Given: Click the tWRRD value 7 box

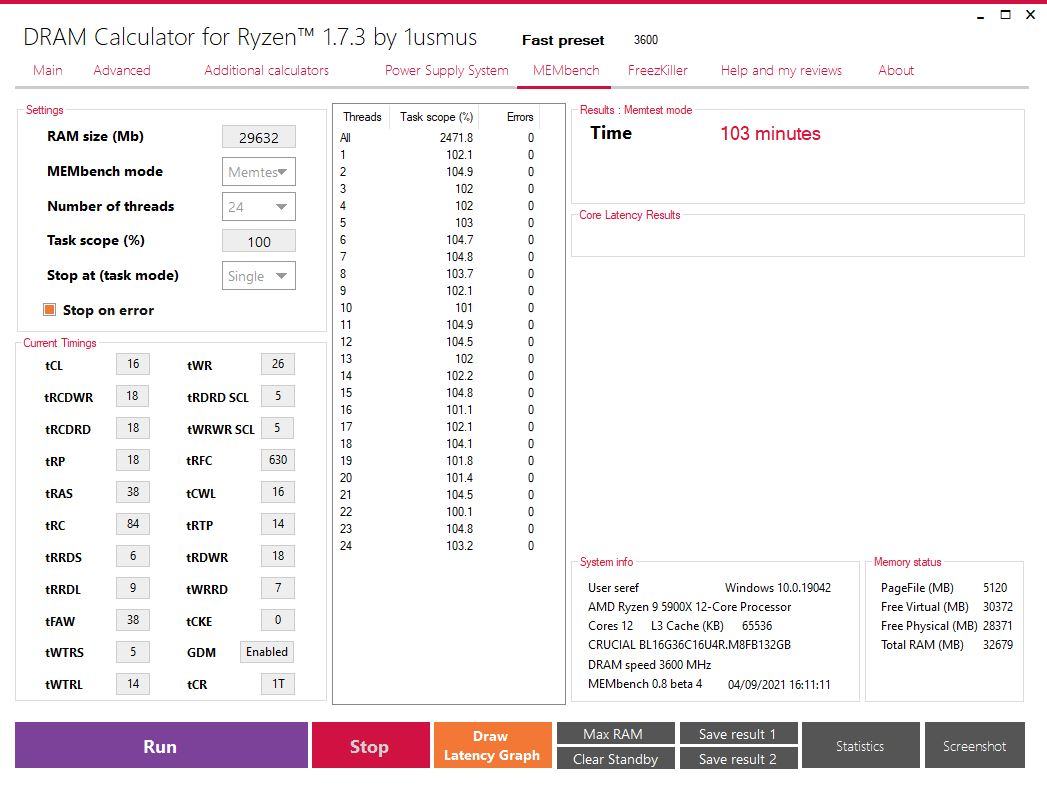Looking at the screenshot, I should [x=278, y=588].
